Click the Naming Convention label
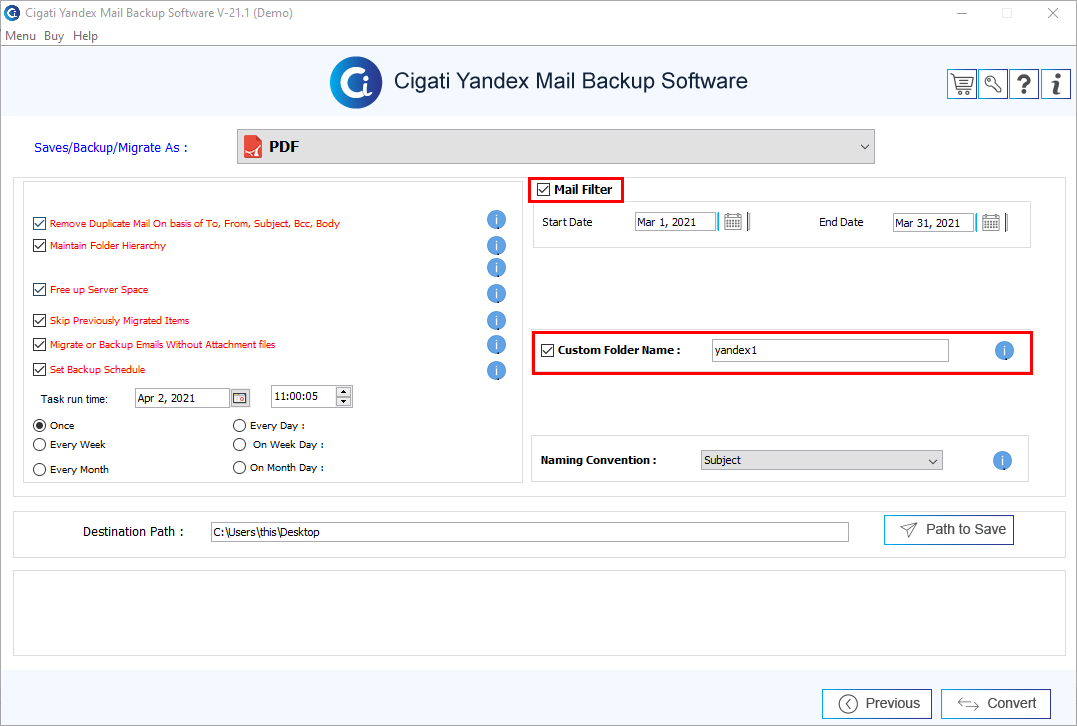Viewport: 1077px width, 726px height. pos(598,460)
